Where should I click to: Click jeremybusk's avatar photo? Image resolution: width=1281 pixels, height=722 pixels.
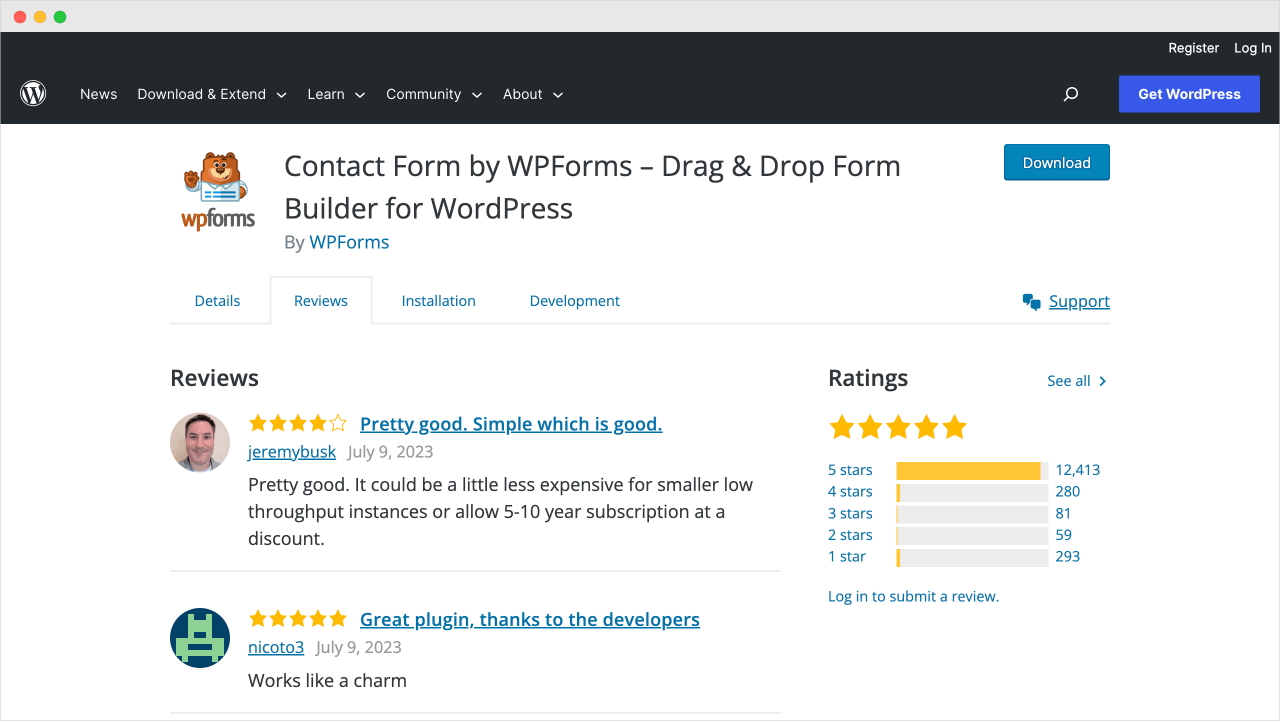tap(200, 442)
